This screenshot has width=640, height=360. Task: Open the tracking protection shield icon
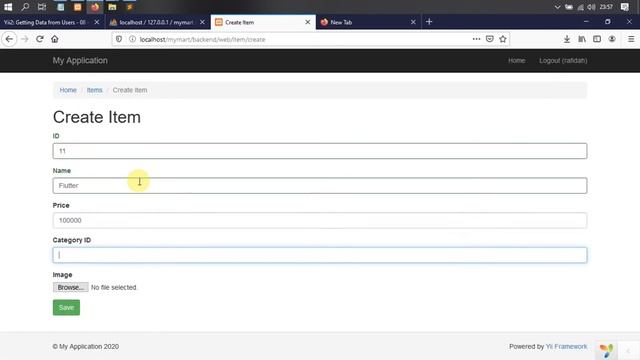coord(119,39)
